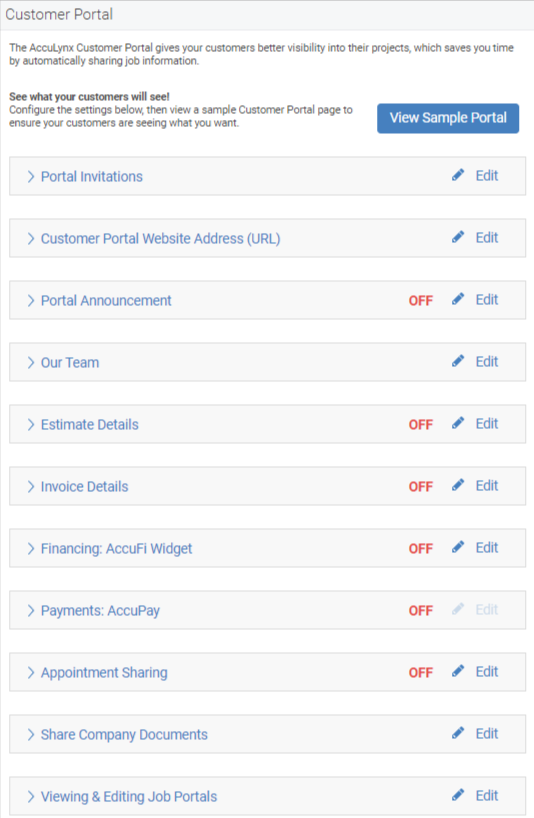Image resolution: width=534 pixels, height=818 pixels.
Task: Expand the Portal Invitations chevron
Action: click(31, 176)
